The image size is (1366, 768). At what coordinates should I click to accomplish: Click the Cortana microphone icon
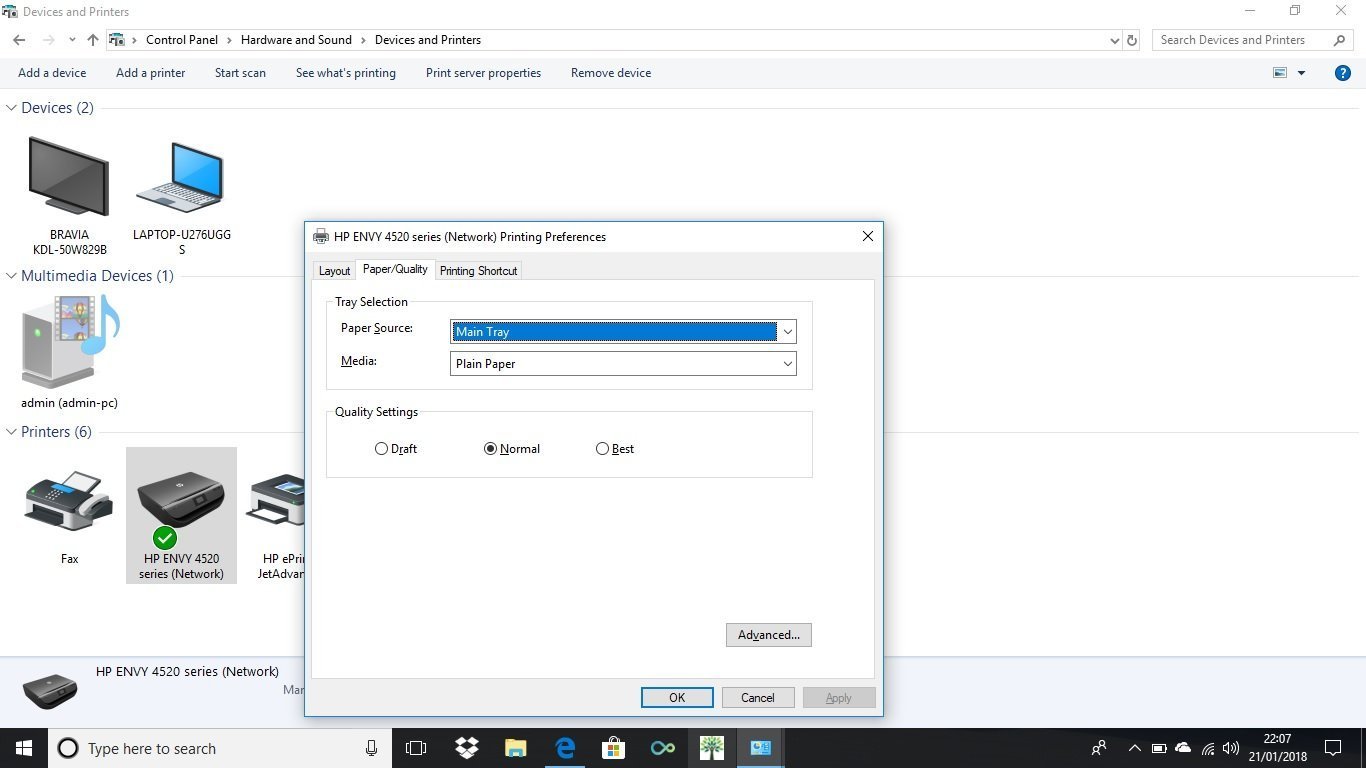371,748
